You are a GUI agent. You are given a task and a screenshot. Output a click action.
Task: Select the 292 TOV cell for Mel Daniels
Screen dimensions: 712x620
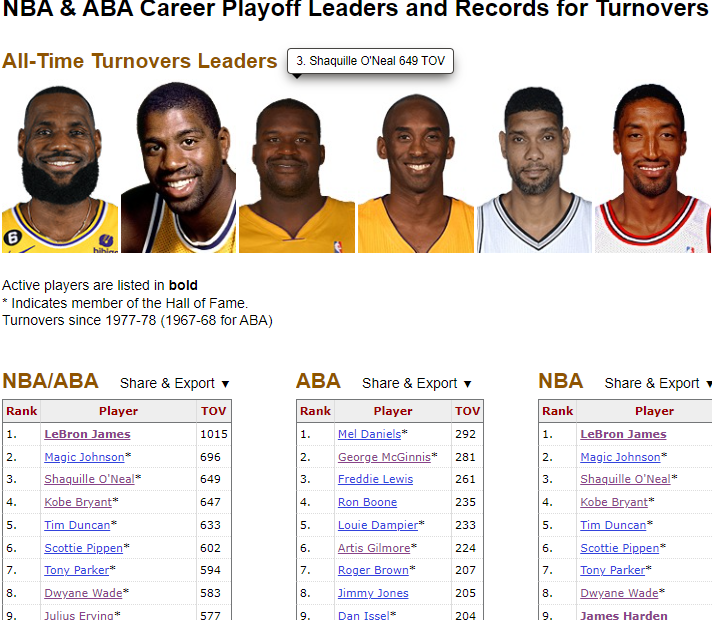click(x=467, y=434)
